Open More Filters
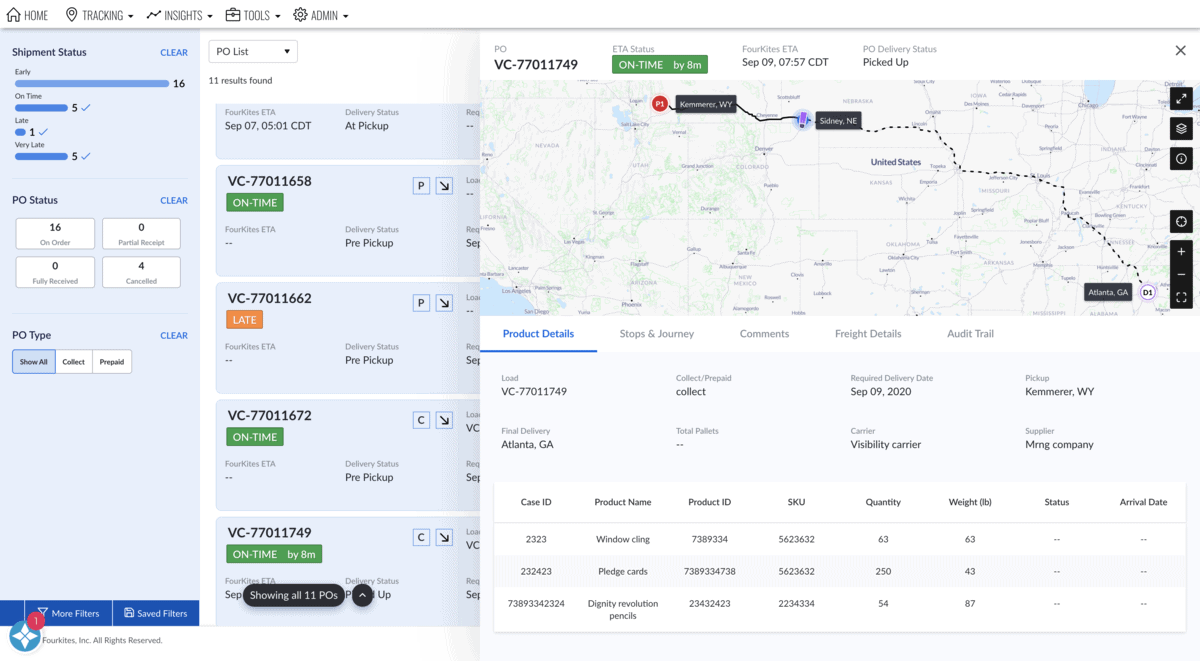This screenshot has width=1200, height=661. coord(67,613)
